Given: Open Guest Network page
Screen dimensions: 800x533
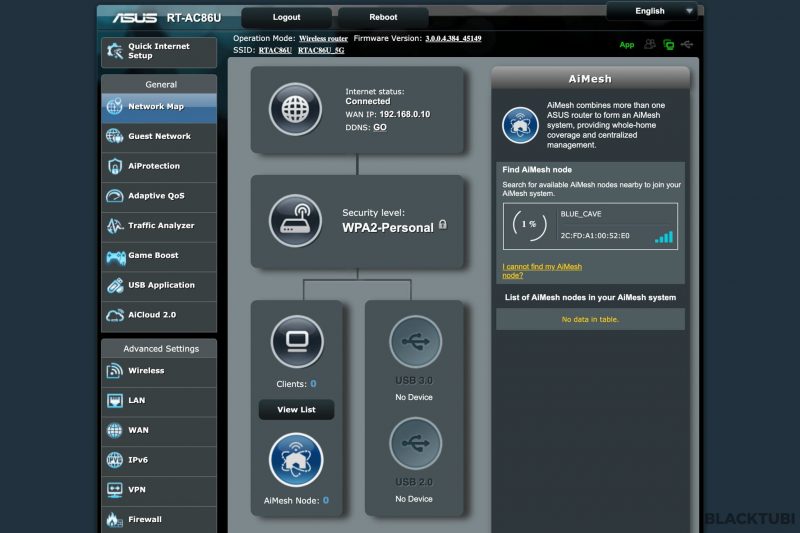Looking at the screenshot, I should pyautogui.click(x=159, y=136).
